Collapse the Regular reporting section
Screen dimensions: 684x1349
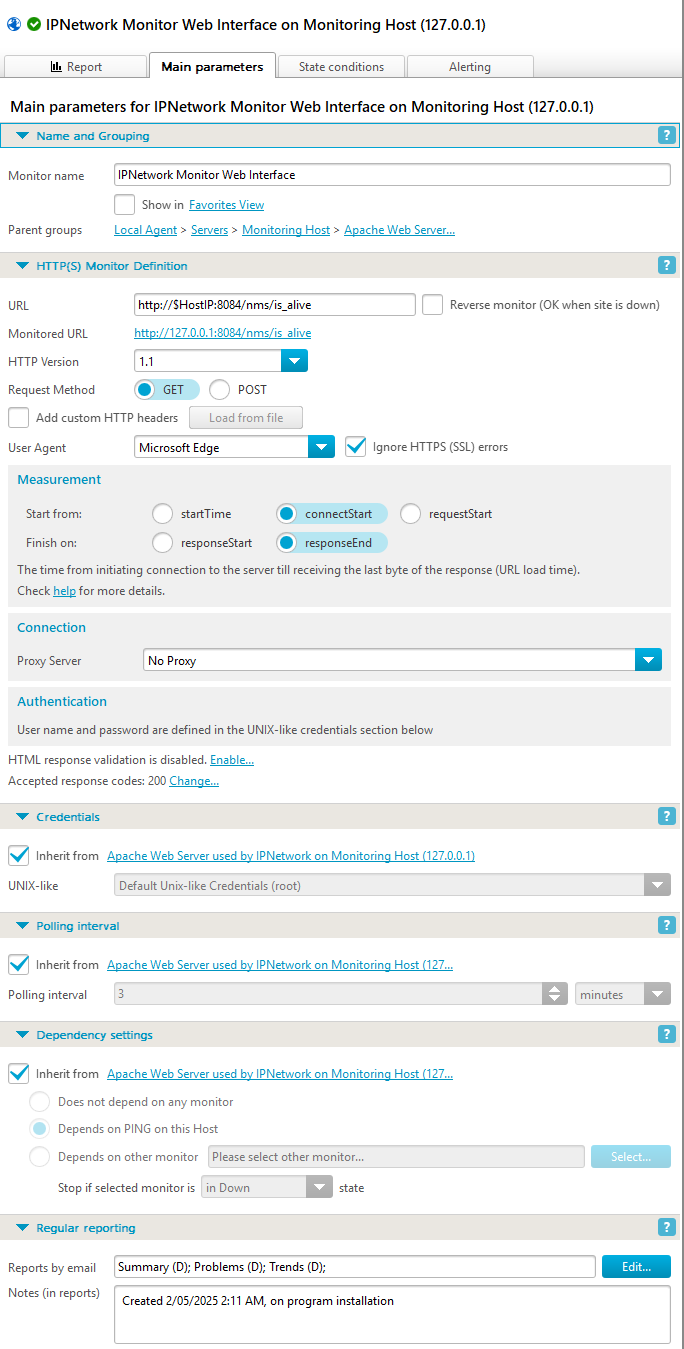23,1228
